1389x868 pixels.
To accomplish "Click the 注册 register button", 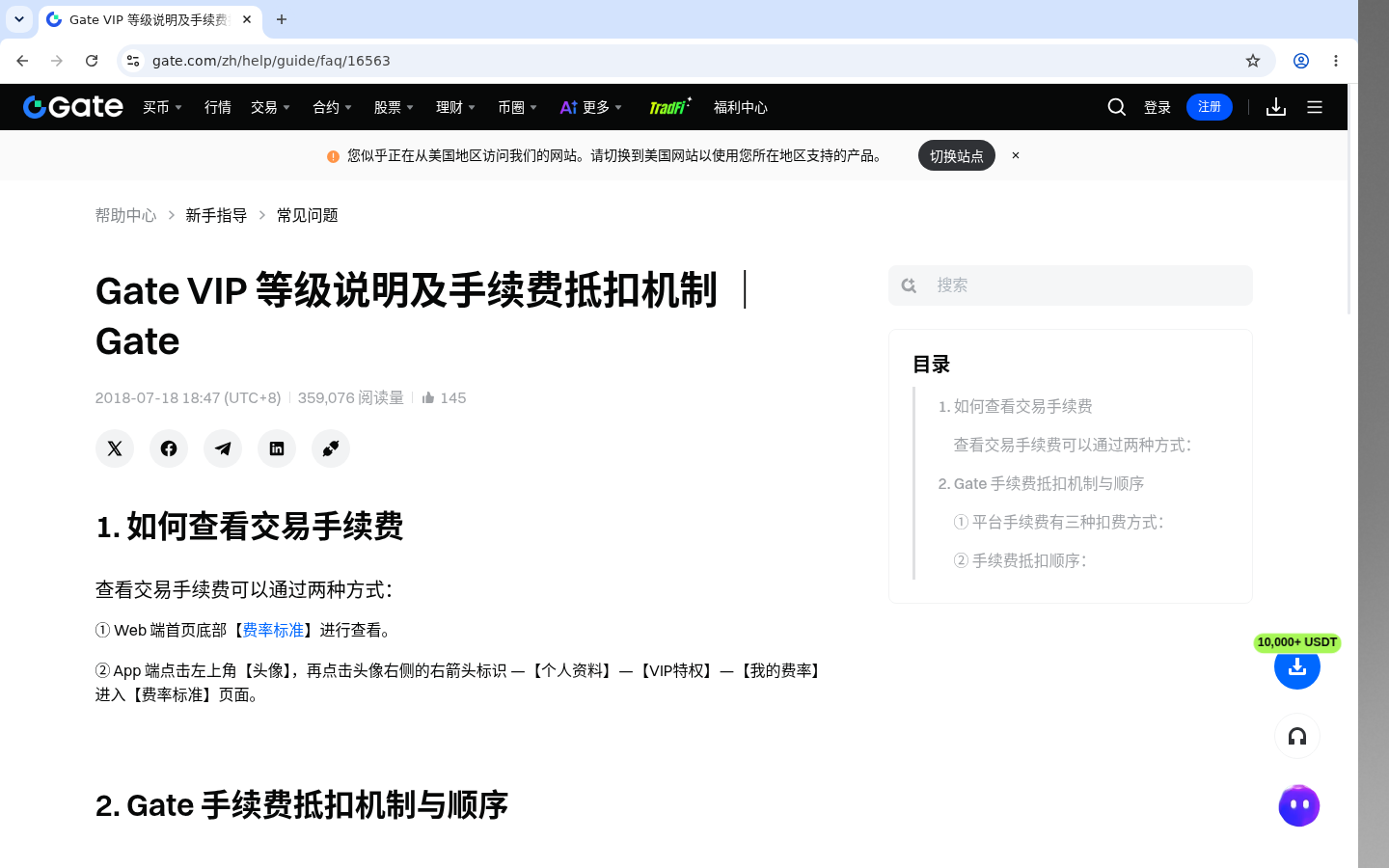I will pos(1210,107).
